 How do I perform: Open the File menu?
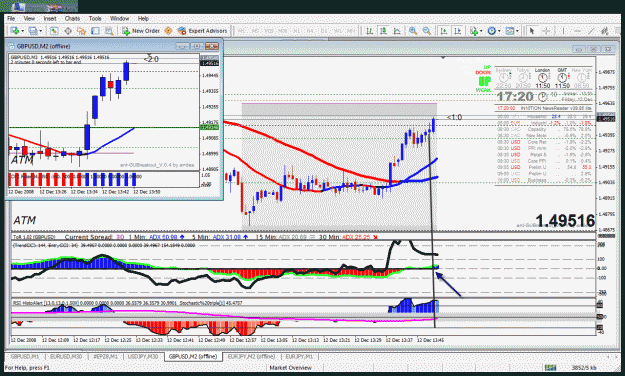tap(11, 19)
